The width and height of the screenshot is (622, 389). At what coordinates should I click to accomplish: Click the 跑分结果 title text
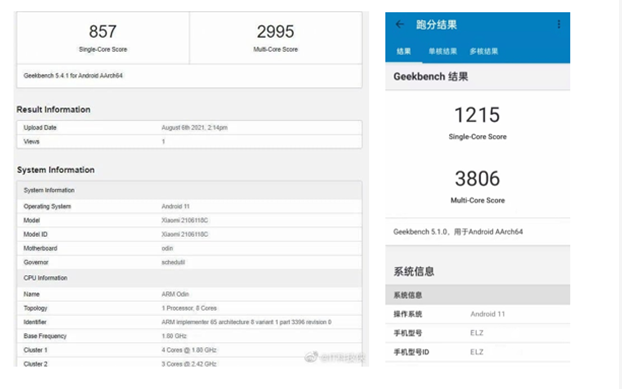[x=436, y=25]
